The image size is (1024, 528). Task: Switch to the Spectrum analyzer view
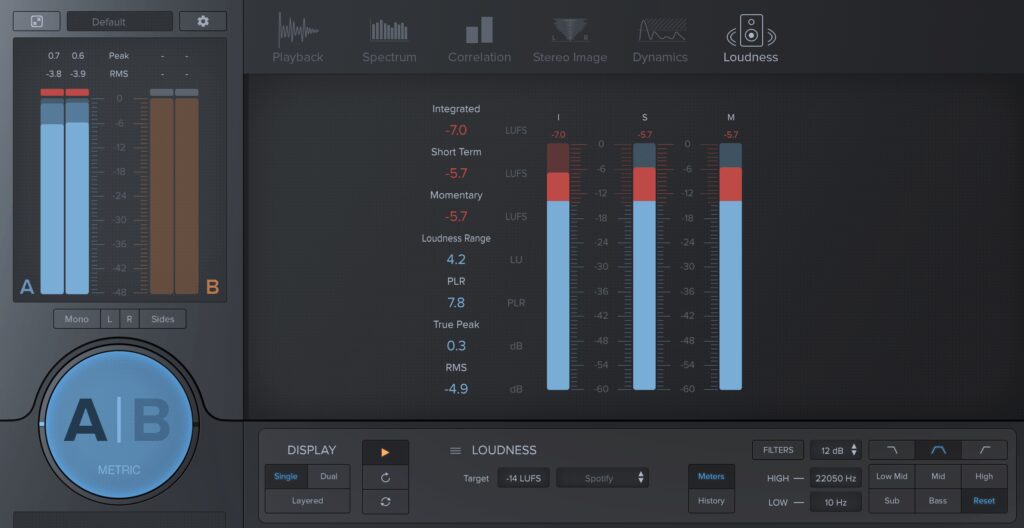pos(389,39)
